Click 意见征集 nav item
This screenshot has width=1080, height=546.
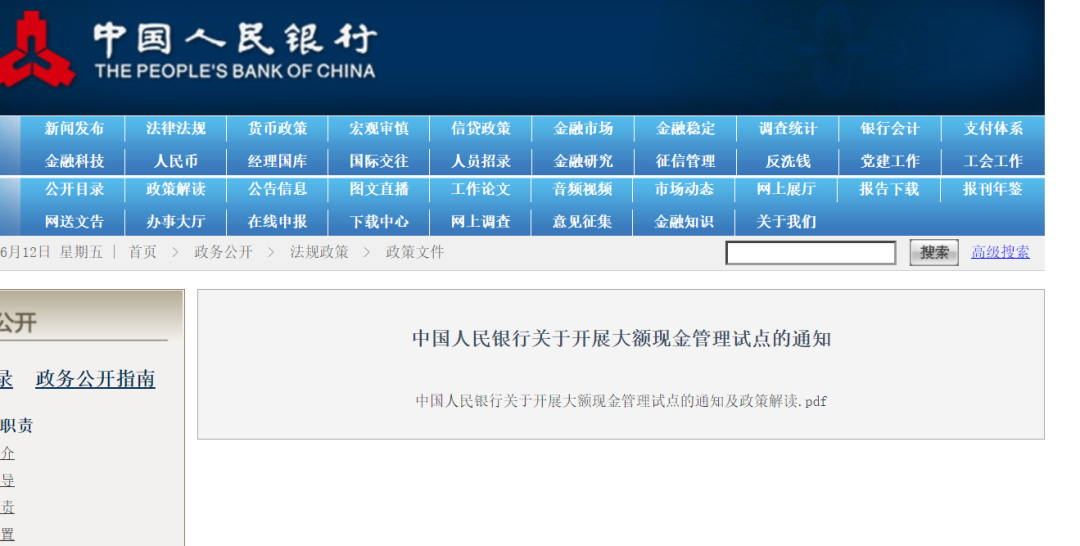coord(583,222)
